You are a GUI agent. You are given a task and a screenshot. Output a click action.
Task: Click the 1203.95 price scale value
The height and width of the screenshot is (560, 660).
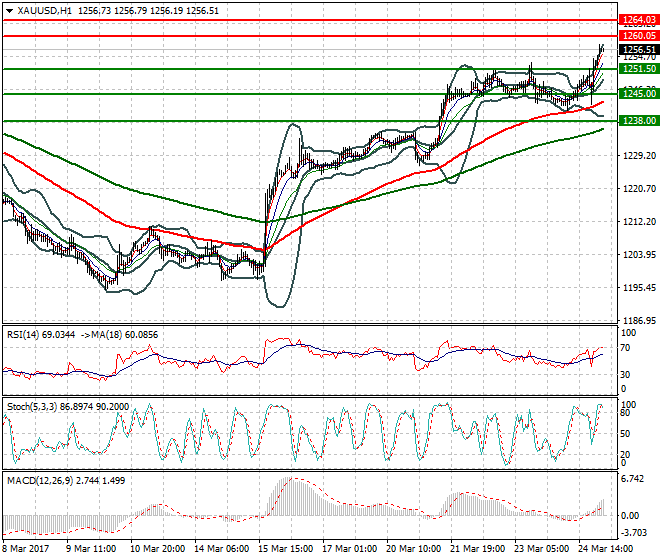pos(639,254)
